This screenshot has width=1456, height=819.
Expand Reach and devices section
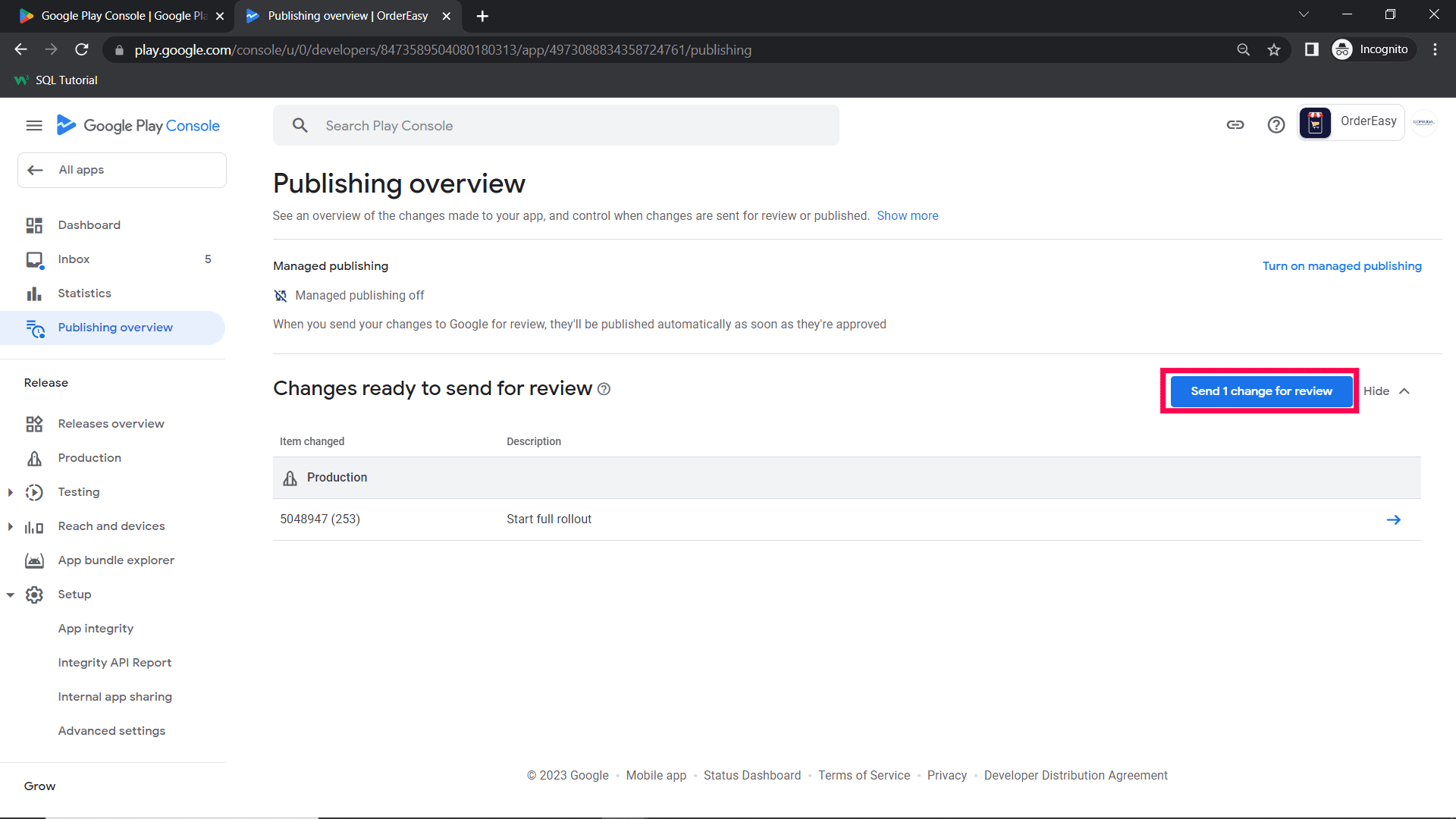click(11, 526)
